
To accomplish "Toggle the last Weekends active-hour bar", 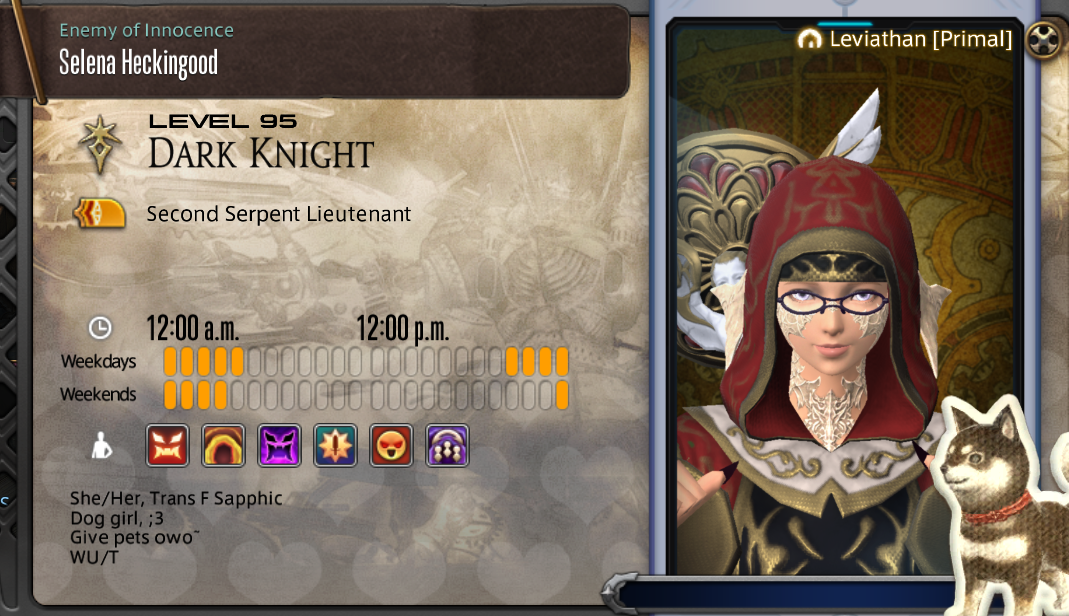I will pos(562,395).
